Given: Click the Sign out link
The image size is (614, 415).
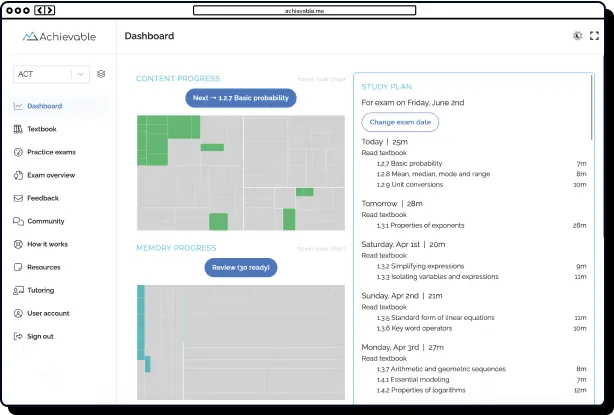Looking at the screenshot, I should click(x=40, y=336).
